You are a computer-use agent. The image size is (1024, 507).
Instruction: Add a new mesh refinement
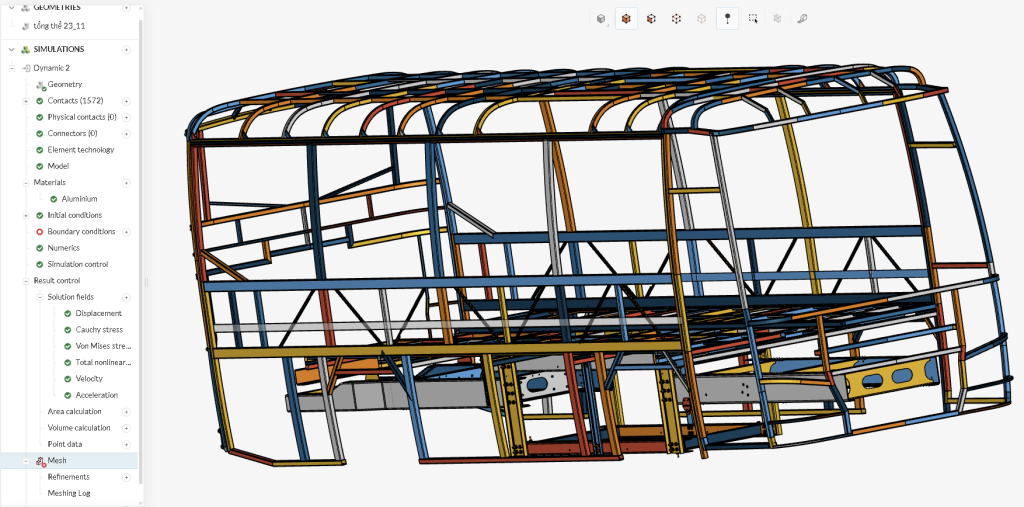[x=126, y=477]
